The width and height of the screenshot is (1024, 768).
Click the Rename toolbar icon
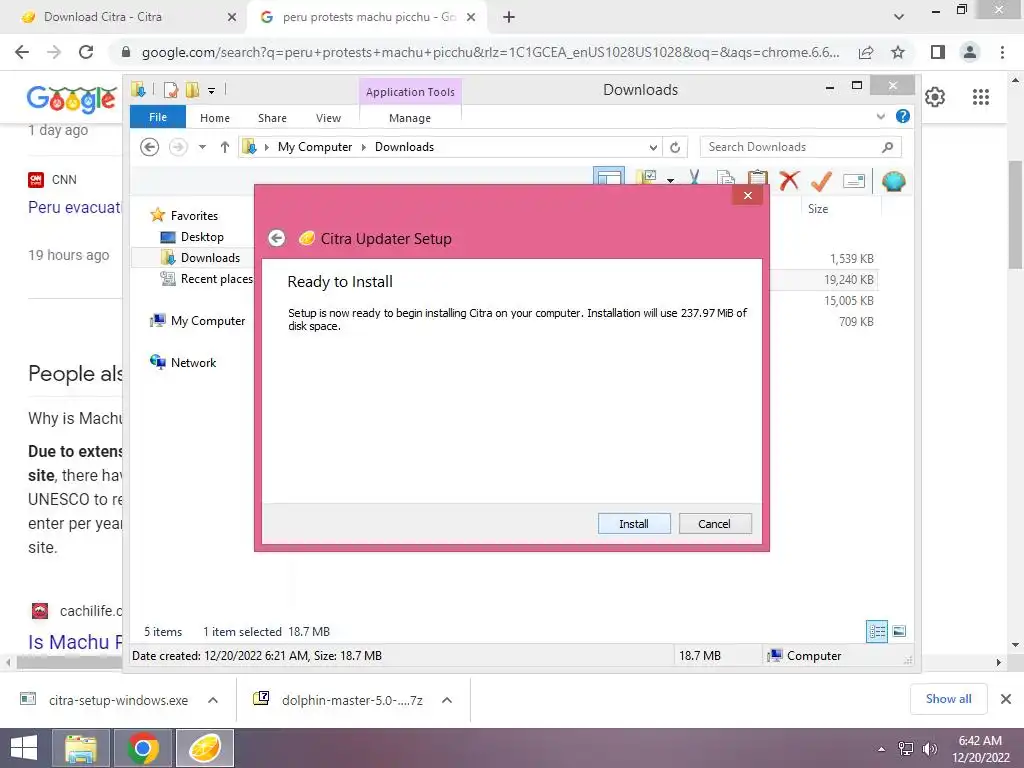[854, 181]
